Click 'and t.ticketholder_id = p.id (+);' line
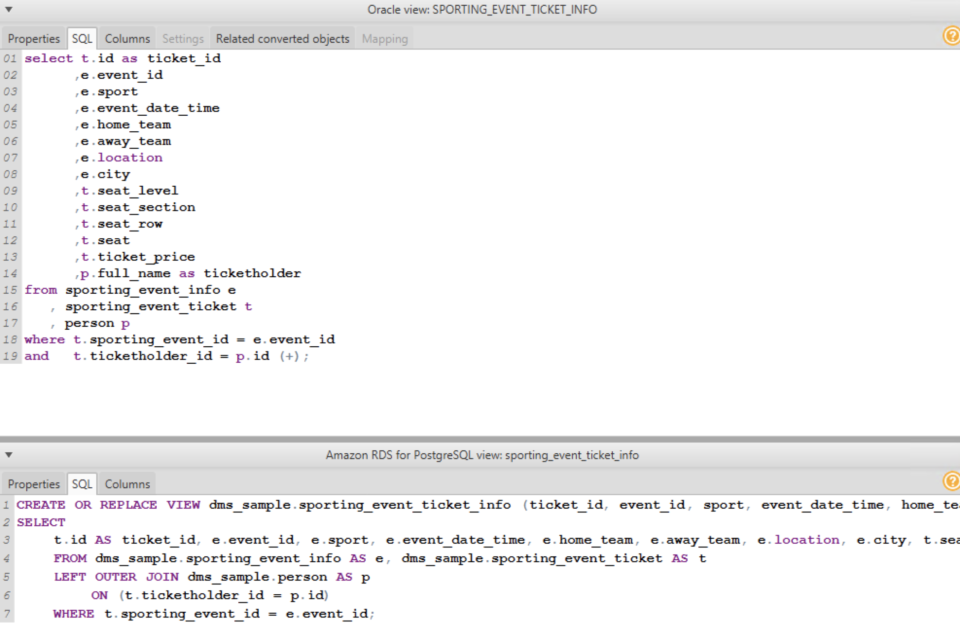Image resolution: width=960 pixels, height=639 pixels. point(167,356)
